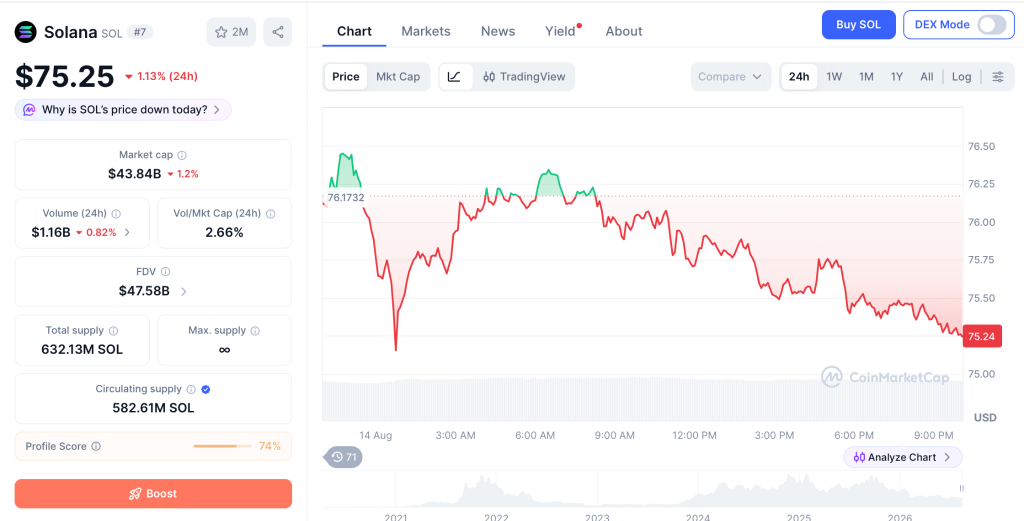Select Price chart view
Screen dimensions: 1024x521
(345, 76)
